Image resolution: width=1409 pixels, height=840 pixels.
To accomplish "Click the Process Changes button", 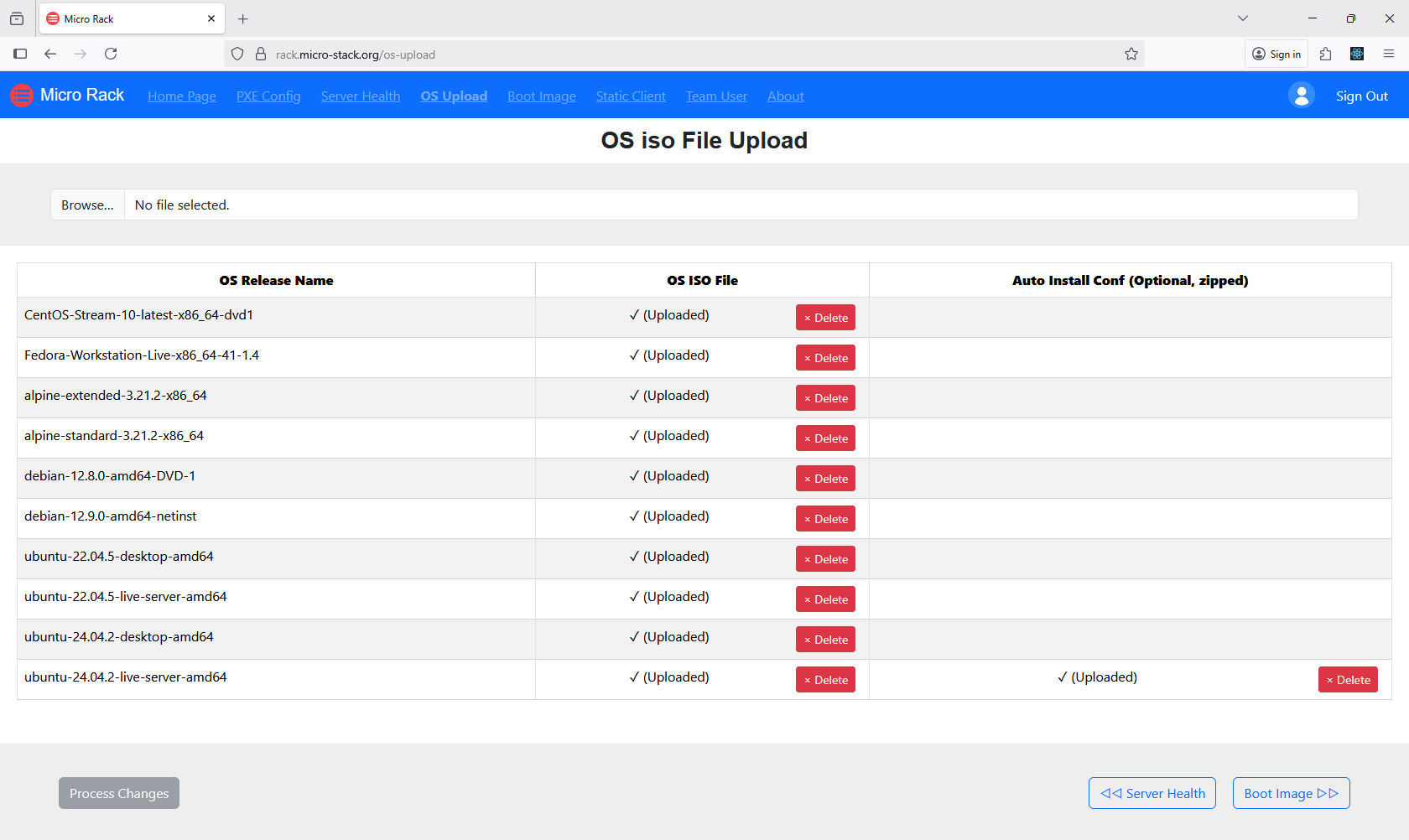I will (x=118, y=793).
